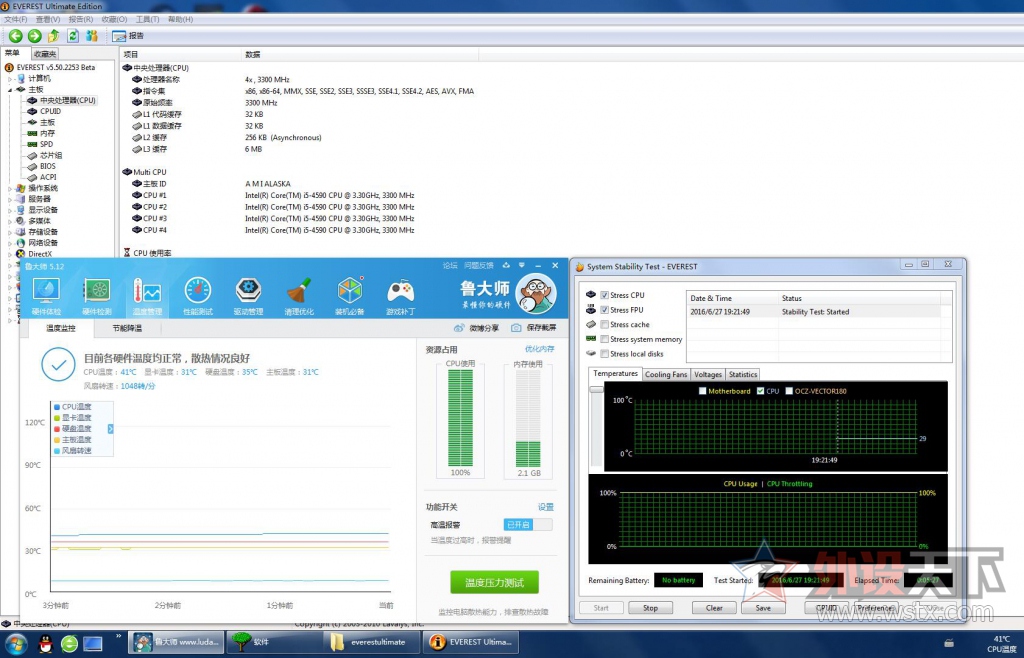Screen dimensions: 1024x658
Task: Expand the 存储设备 tree node
Action: 10,232
